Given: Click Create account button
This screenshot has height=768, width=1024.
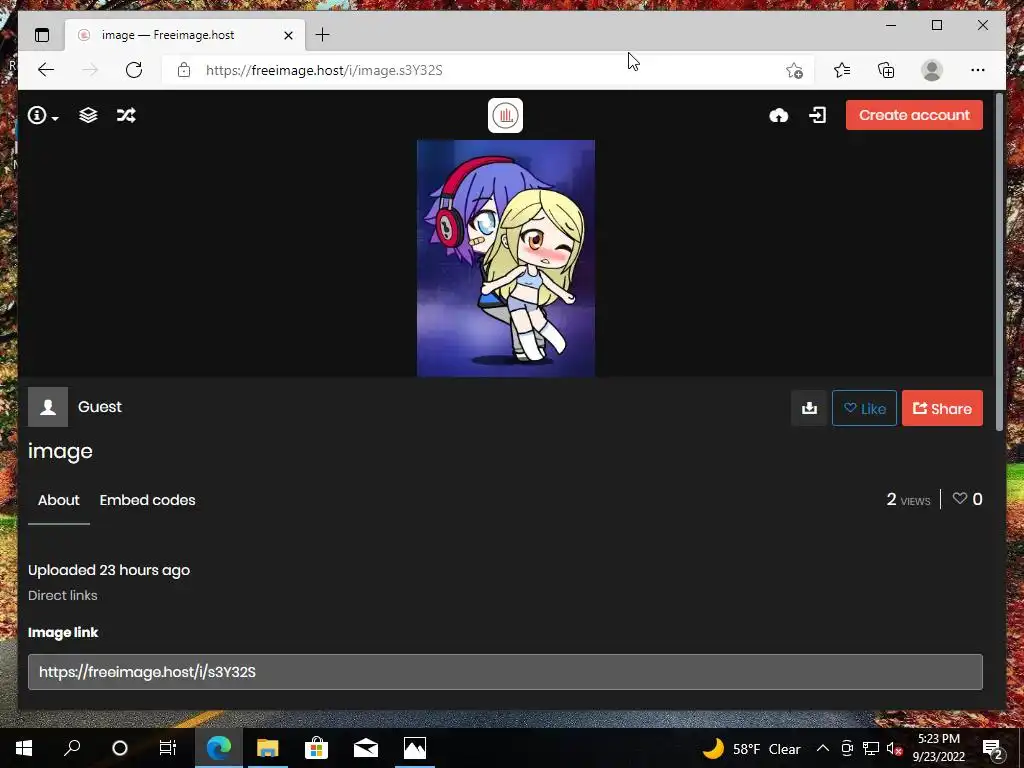Looking at the screenshot, I should [914, 115].
